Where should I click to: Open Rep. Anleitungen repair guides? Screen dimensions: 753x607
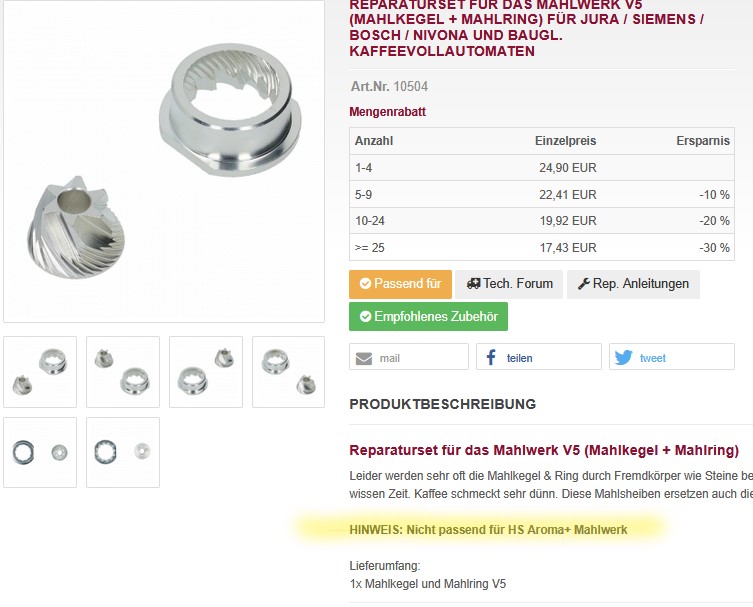[633, 284]
